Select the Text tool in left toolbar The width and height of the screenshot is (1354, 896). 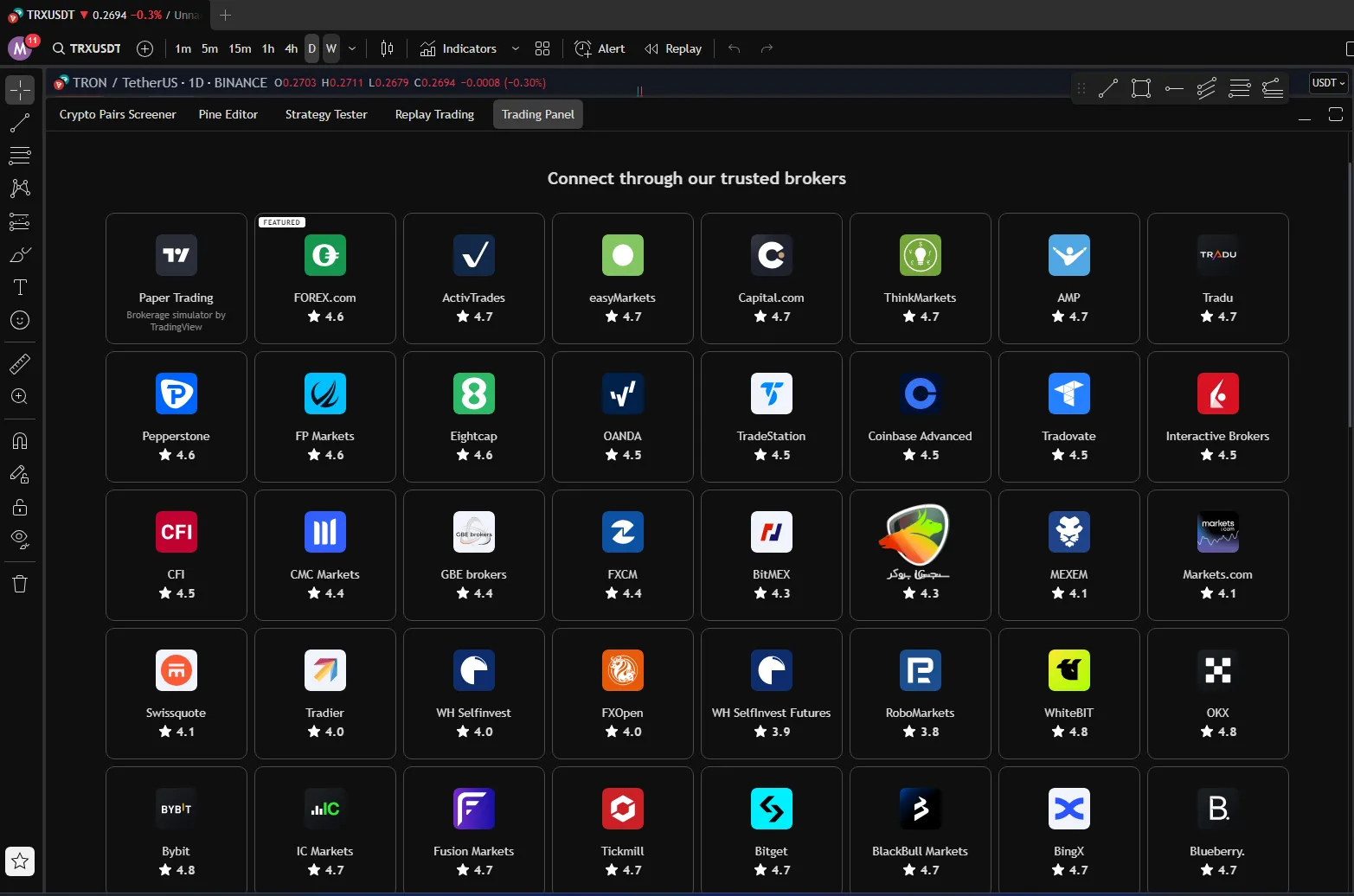point(20,287)
